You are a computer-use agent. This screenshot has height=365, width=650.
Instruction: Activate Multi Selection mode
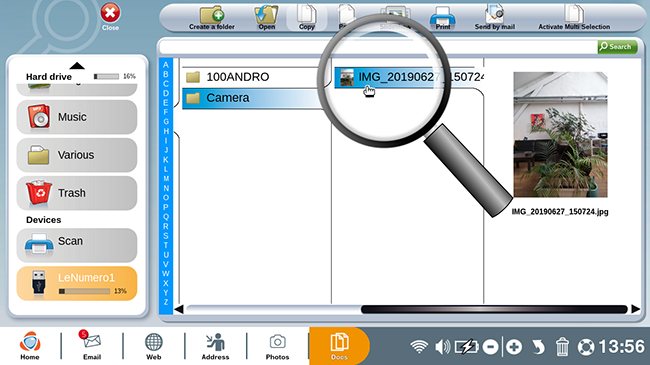[x=574, y=17]
